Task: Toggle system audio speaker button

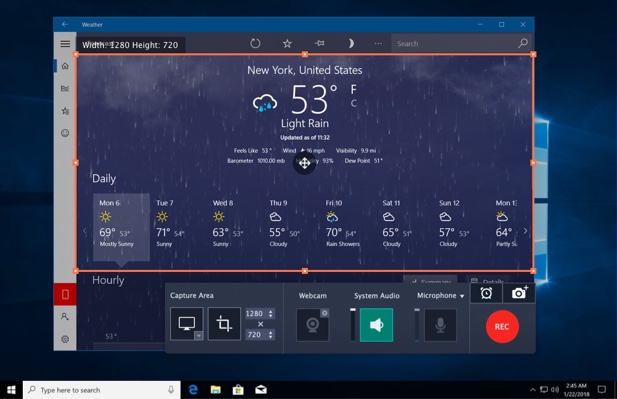Action: click(x=376, y=325)
